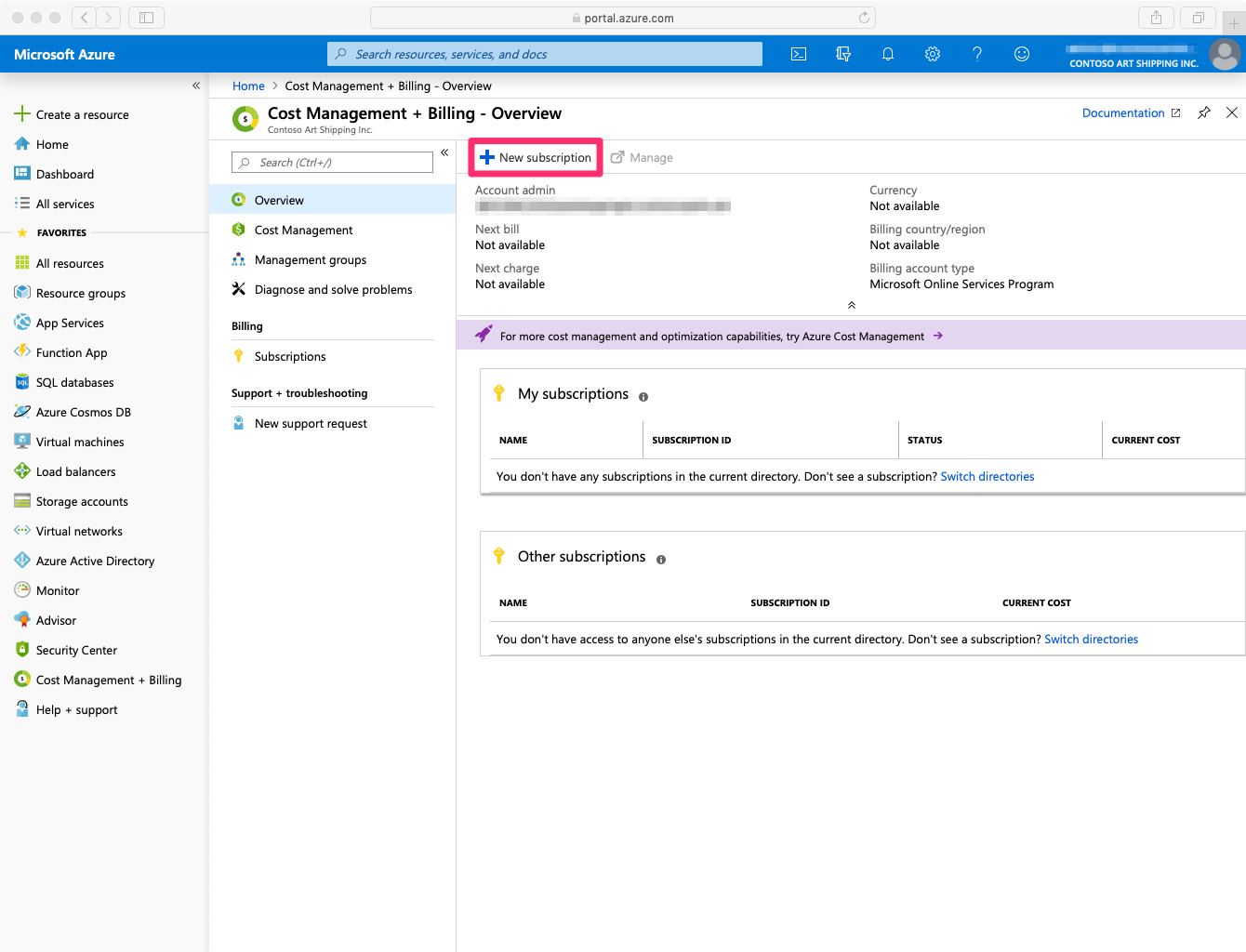Click the browser address bar
The height and width of the screenshot is (952, 1246).
[622, 18]
